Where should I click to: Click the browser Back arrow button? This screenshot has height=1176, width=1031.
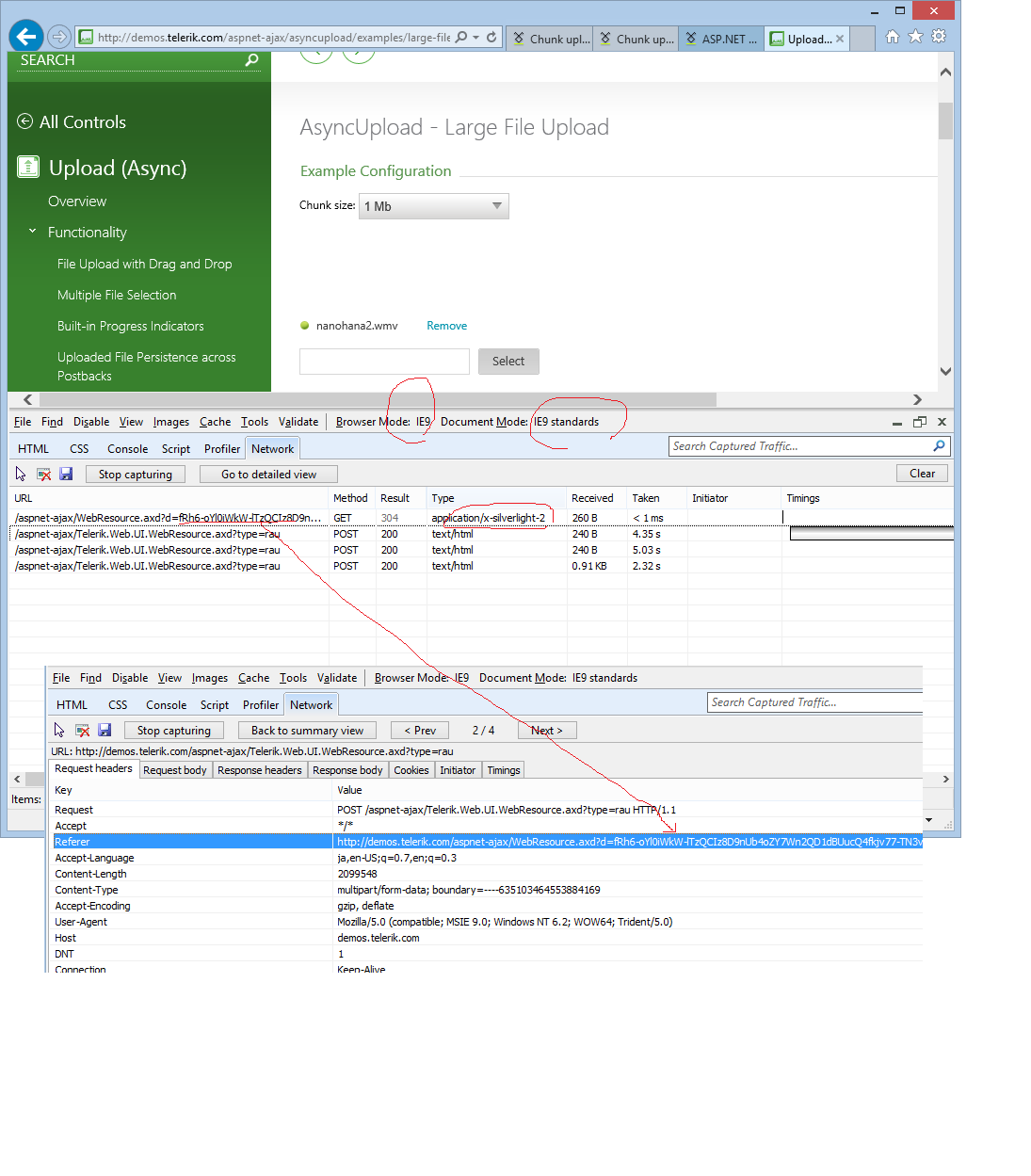pos(26,37)
